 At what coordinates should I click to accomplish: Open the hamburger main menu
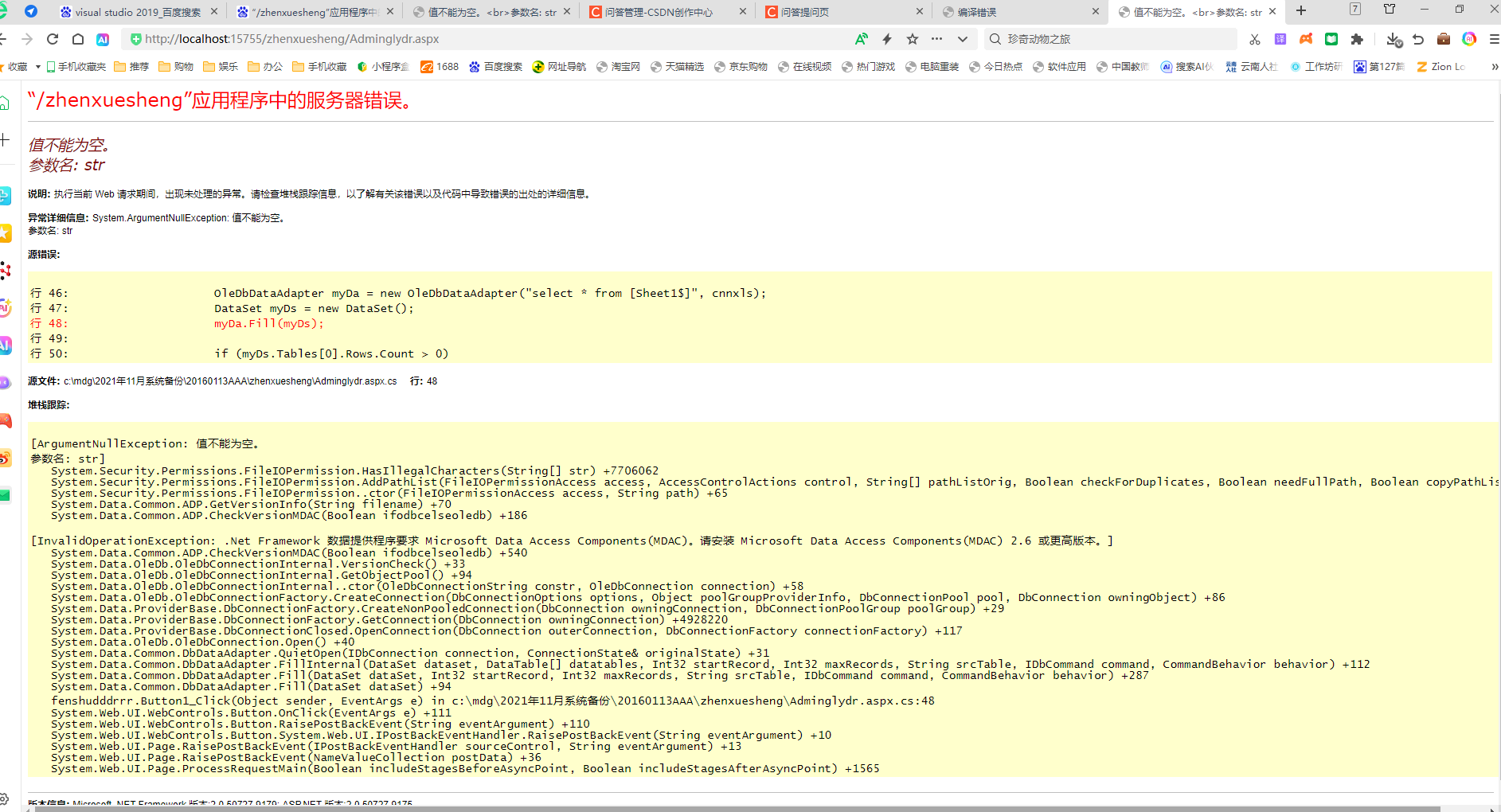pyautogui.click(x=1494, y=39)
